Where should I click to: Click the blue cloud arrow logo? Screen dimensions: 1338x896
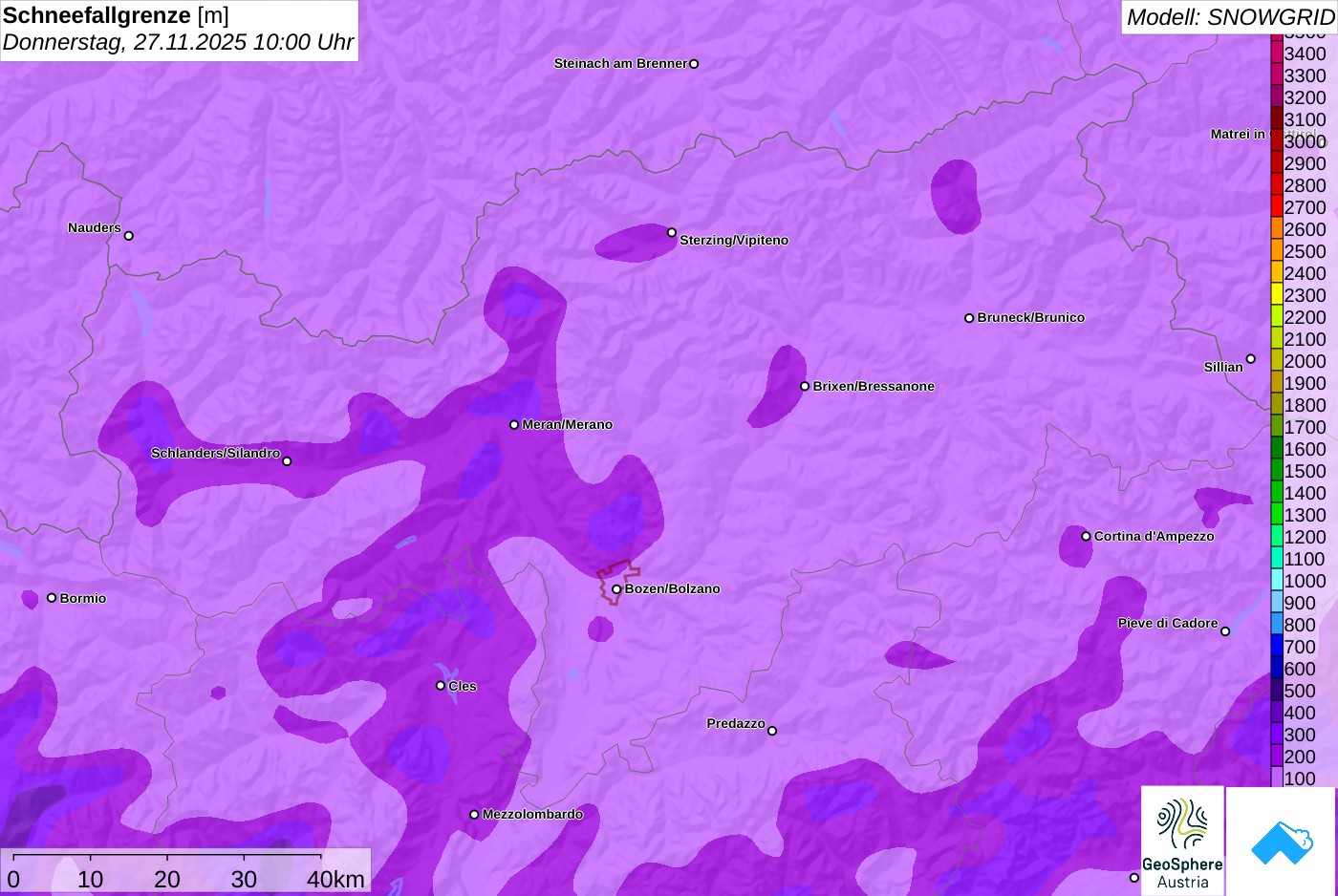(1282, 842)
